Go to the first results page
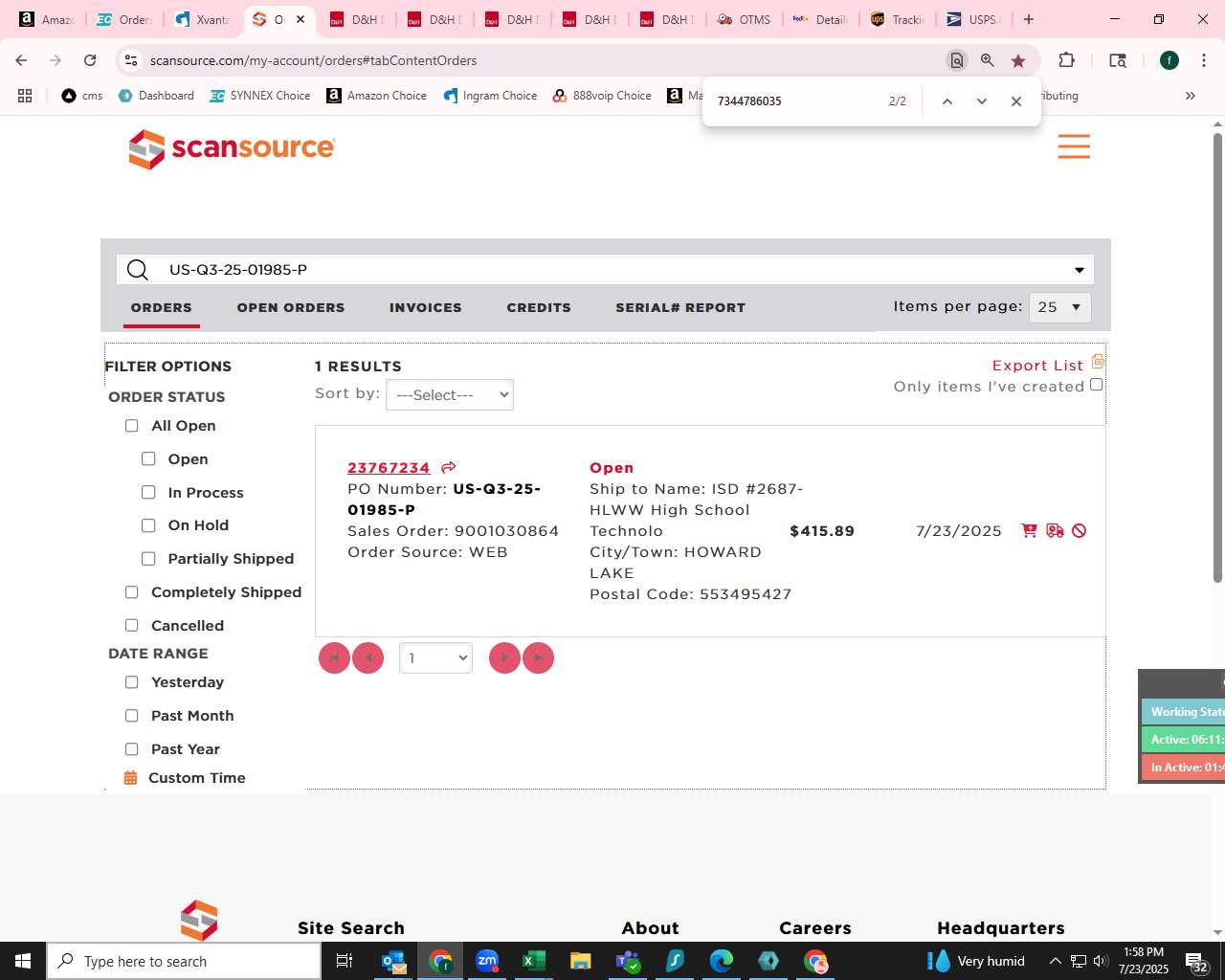Viewport: 1225px width, 980px height. [x=334, y=657]
